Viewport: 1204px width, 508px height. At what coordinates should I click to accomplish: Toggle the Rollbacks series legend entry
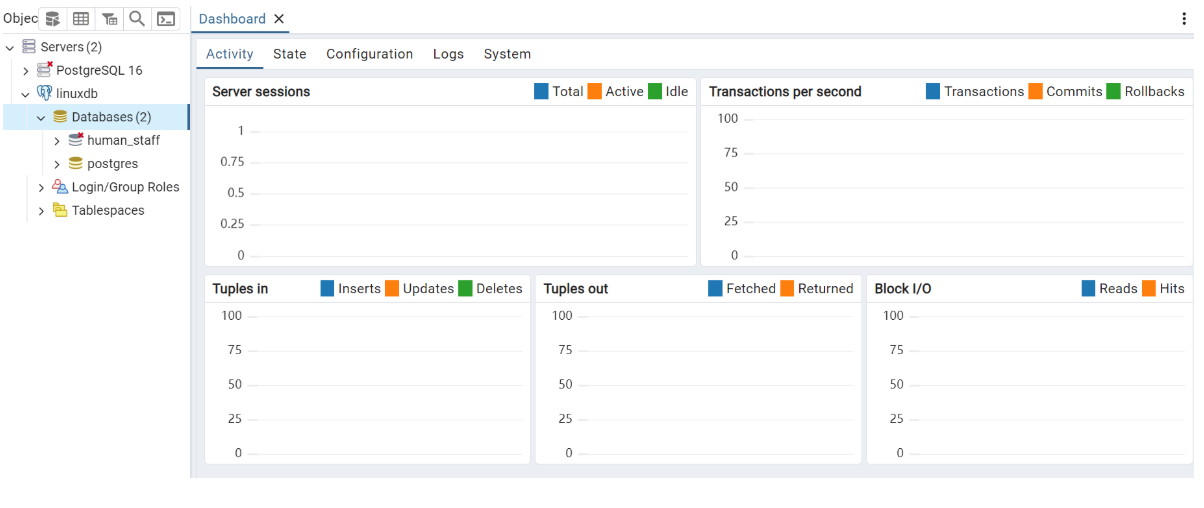click(1144, 92)
